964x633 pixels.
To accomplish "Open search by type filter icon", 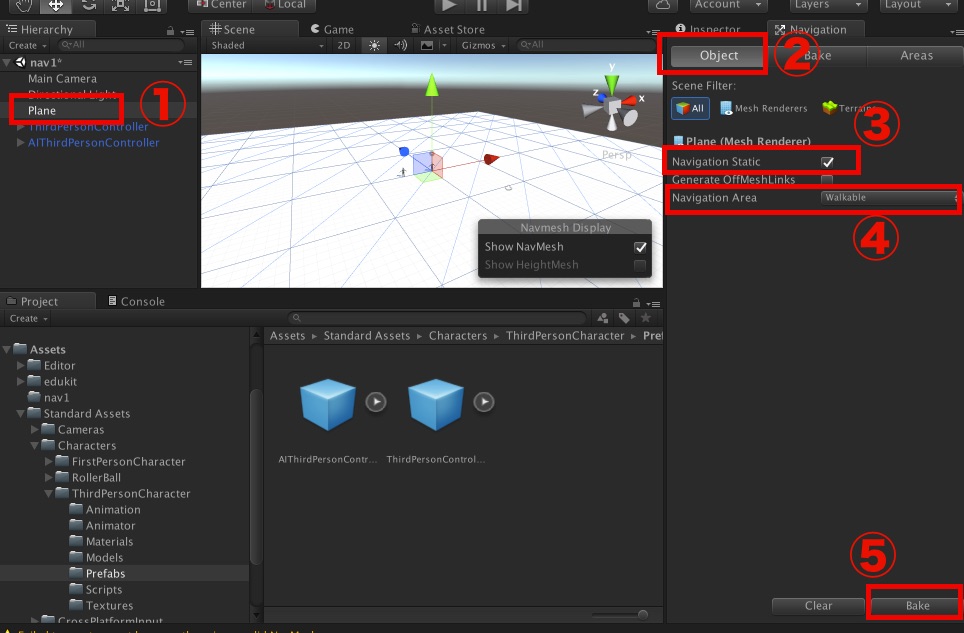I will click(602, 318).
